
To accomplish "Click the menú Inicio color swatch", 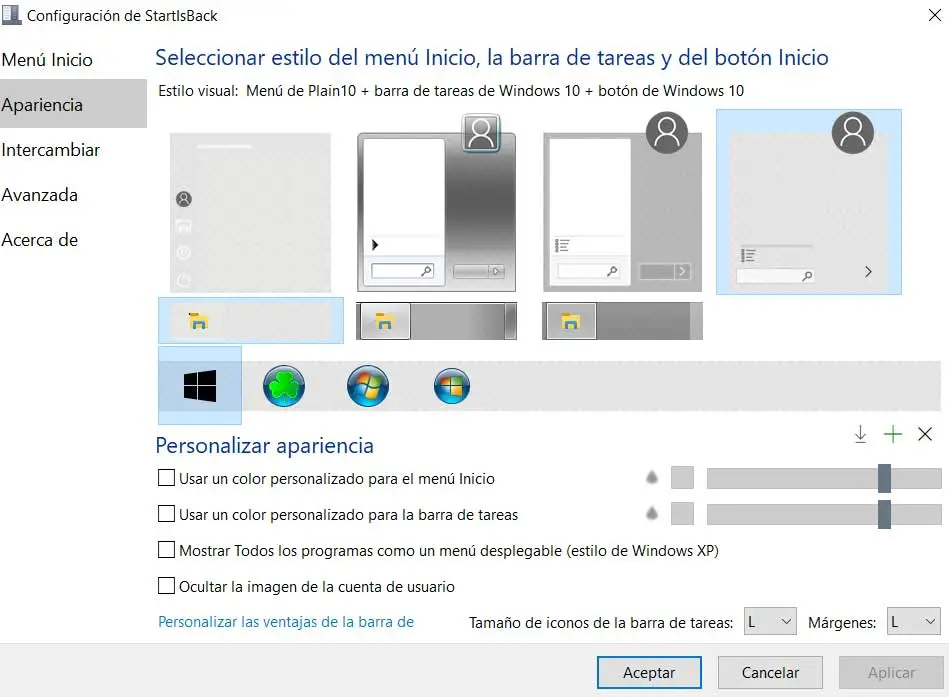I will coord(682,477).
